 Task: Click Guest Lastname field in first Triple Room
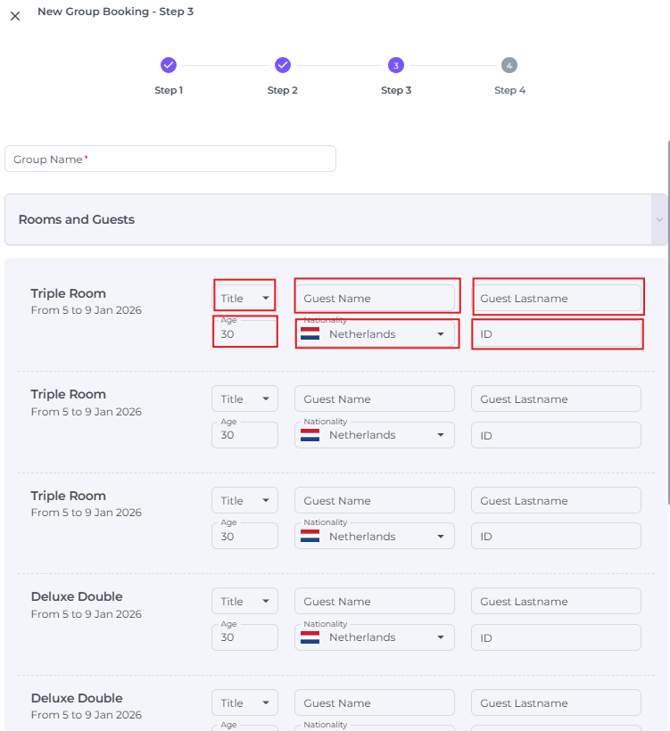pos(556,298)
